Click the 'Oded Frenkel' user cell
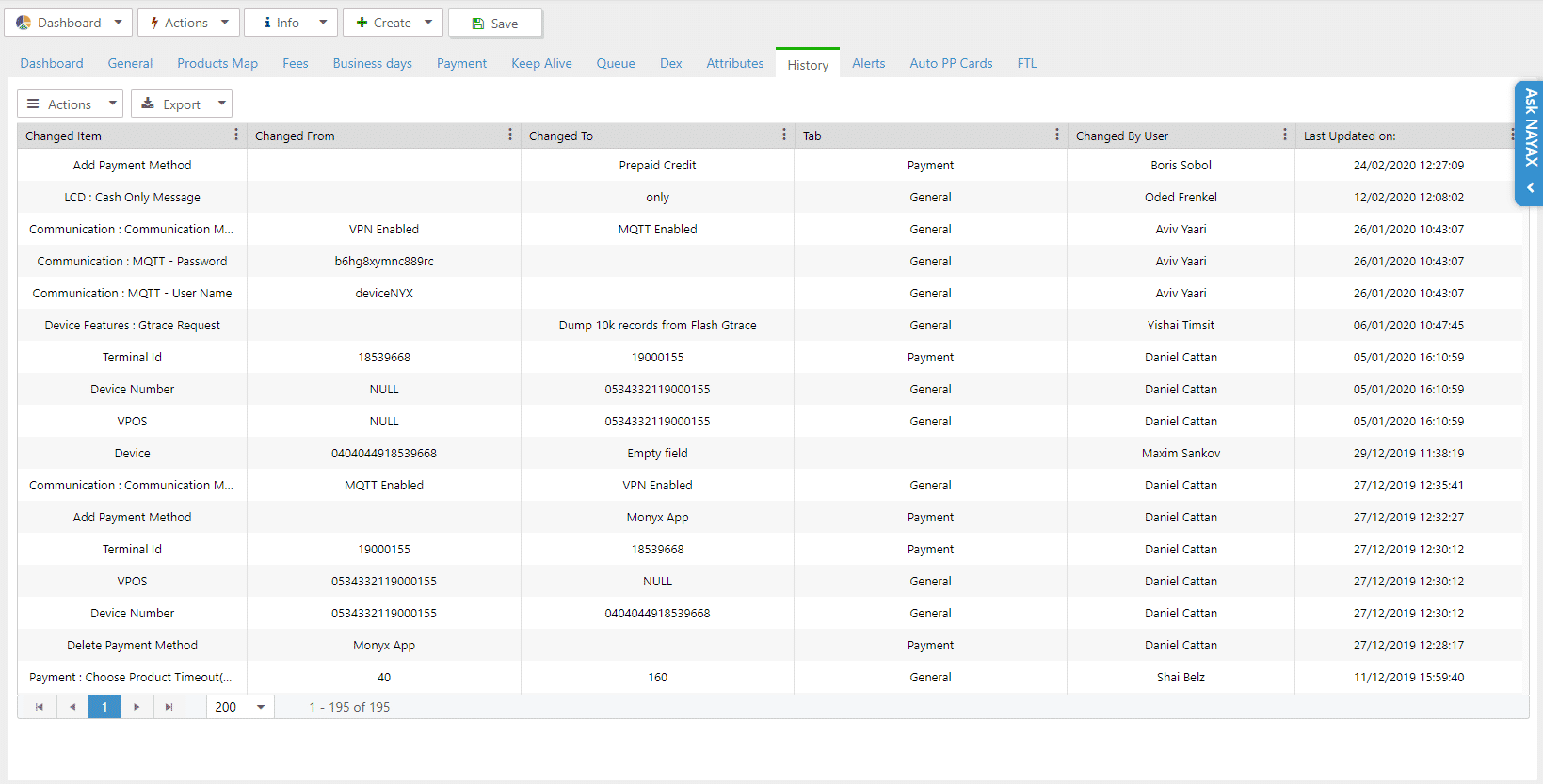The height and width of the screenshot is (784, 1543). click(1181, 197)
